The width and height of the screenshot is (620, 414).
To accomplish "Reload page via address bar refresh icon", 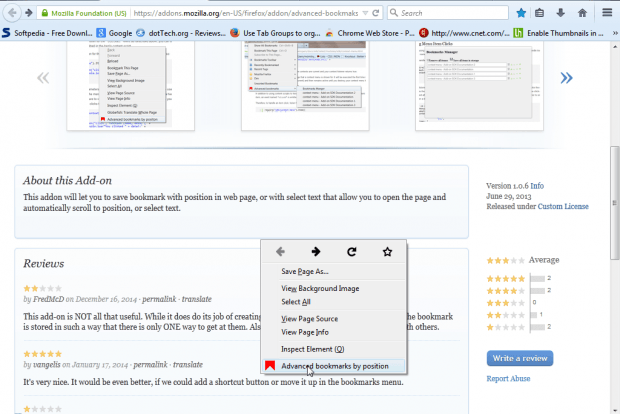I will (376, 13).
